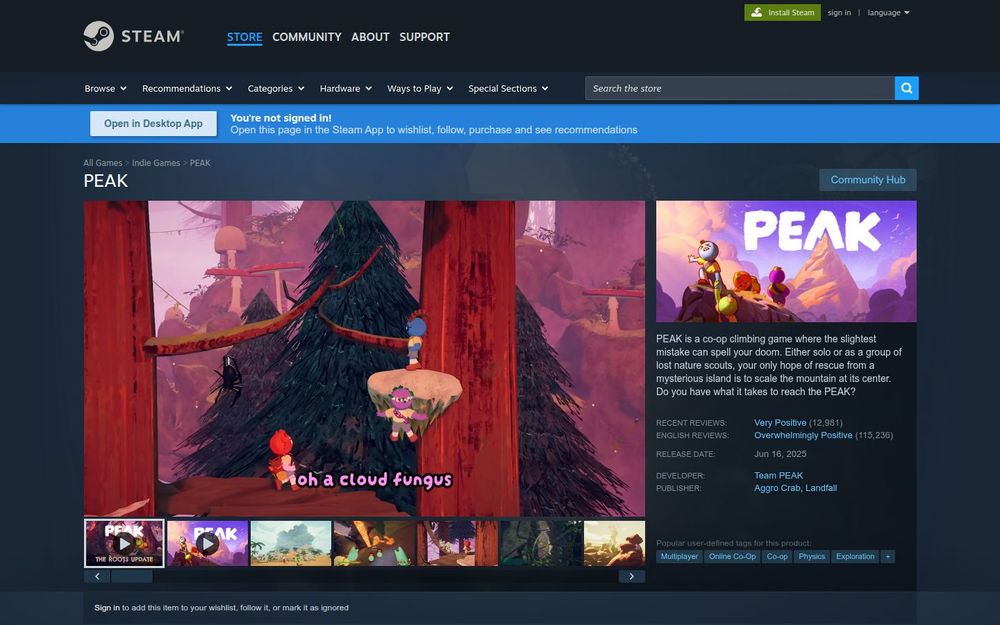Select the Co-op tag
This screenshot has height=625, width=1000.
click(777, 557)
